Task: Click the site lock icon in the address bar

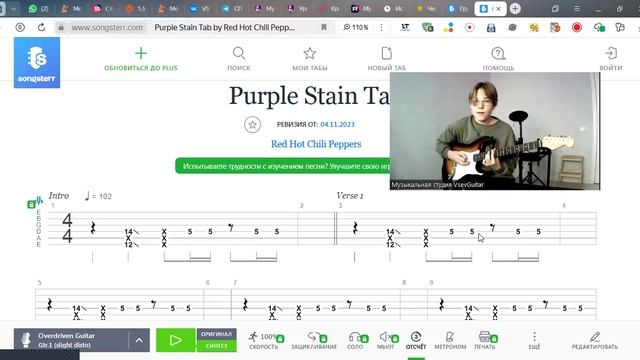Action: [x=61, y=27]
